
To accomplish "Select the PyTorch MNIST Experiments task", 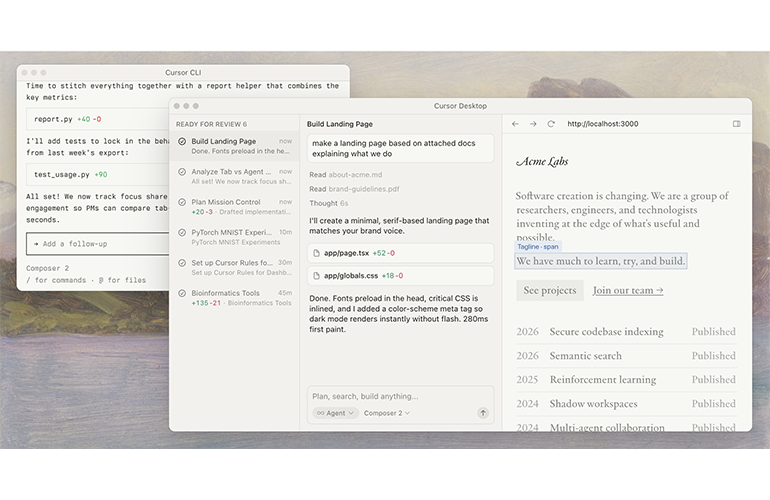I will [x=235, y=236].
